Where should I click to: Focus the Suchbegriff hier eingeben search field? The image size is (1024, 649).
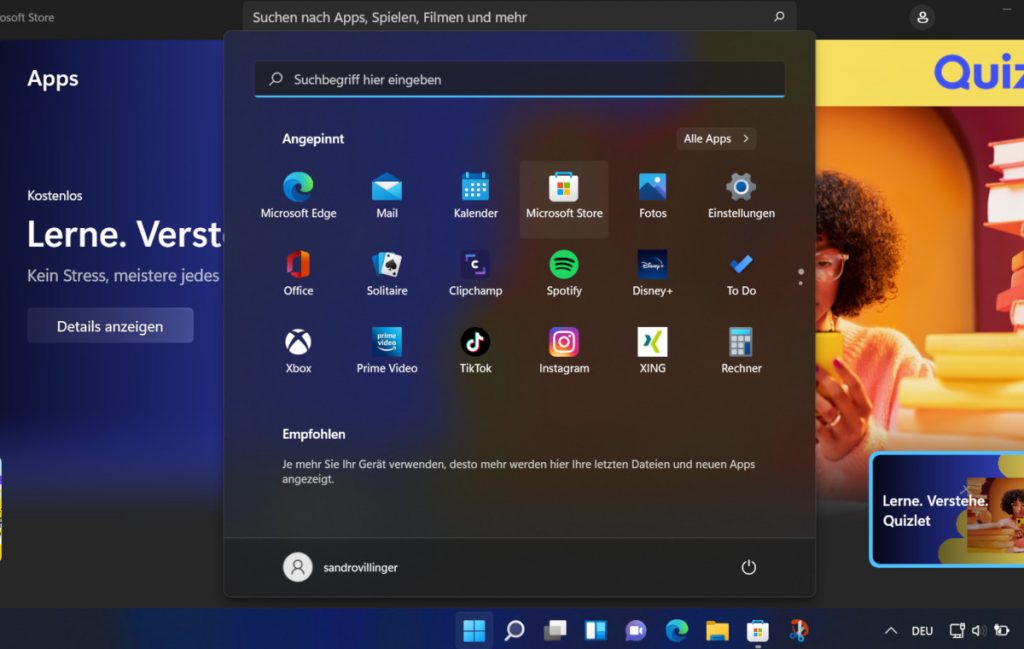(519, 80)
